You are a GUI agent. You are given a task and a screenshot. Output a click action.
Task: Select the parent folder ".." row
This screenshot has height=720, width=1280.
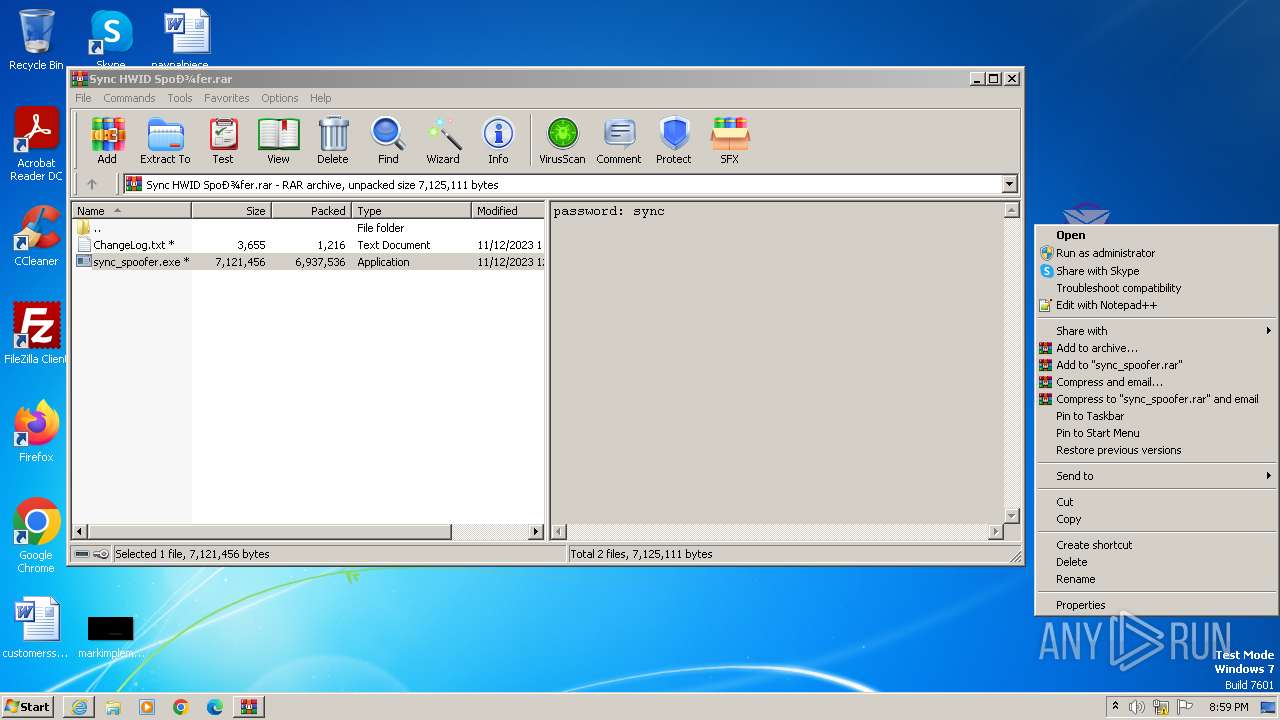(x=308, y=228)
